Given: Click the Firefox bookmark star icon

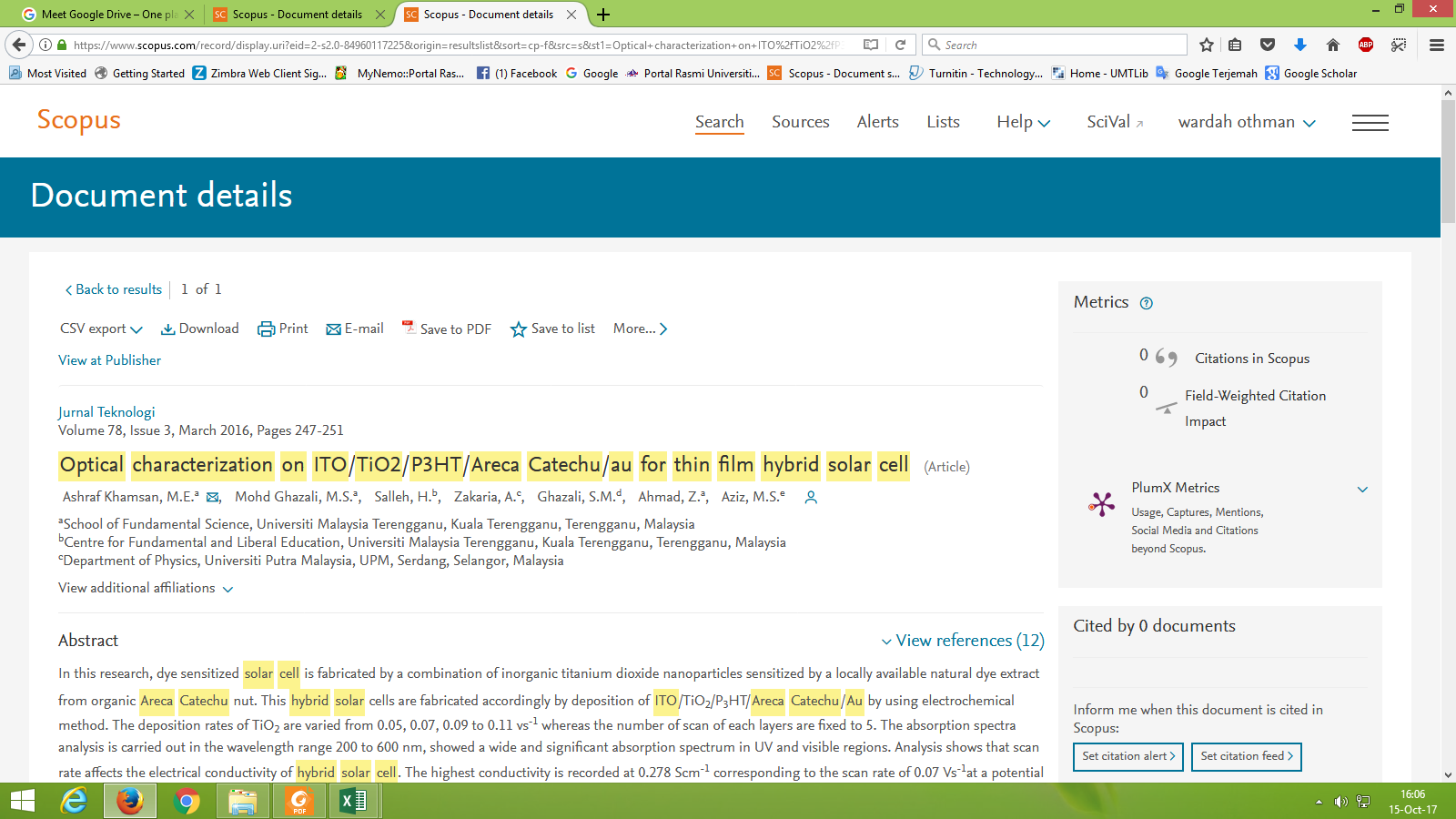Looking at the screenshot, I should tap(1207, 45).
